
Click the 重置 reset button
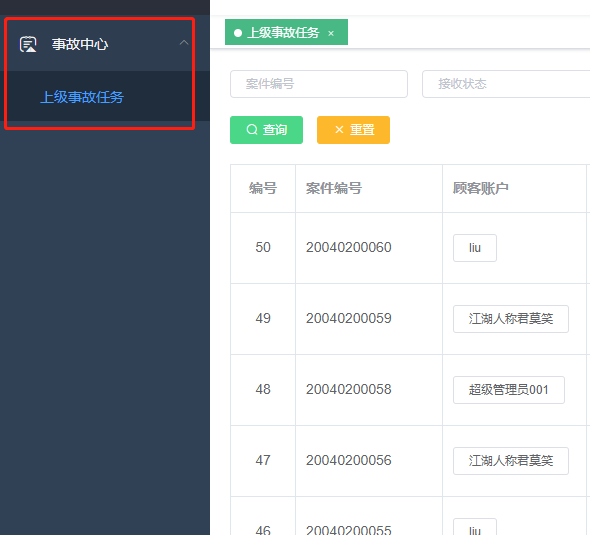coord(353,130)
